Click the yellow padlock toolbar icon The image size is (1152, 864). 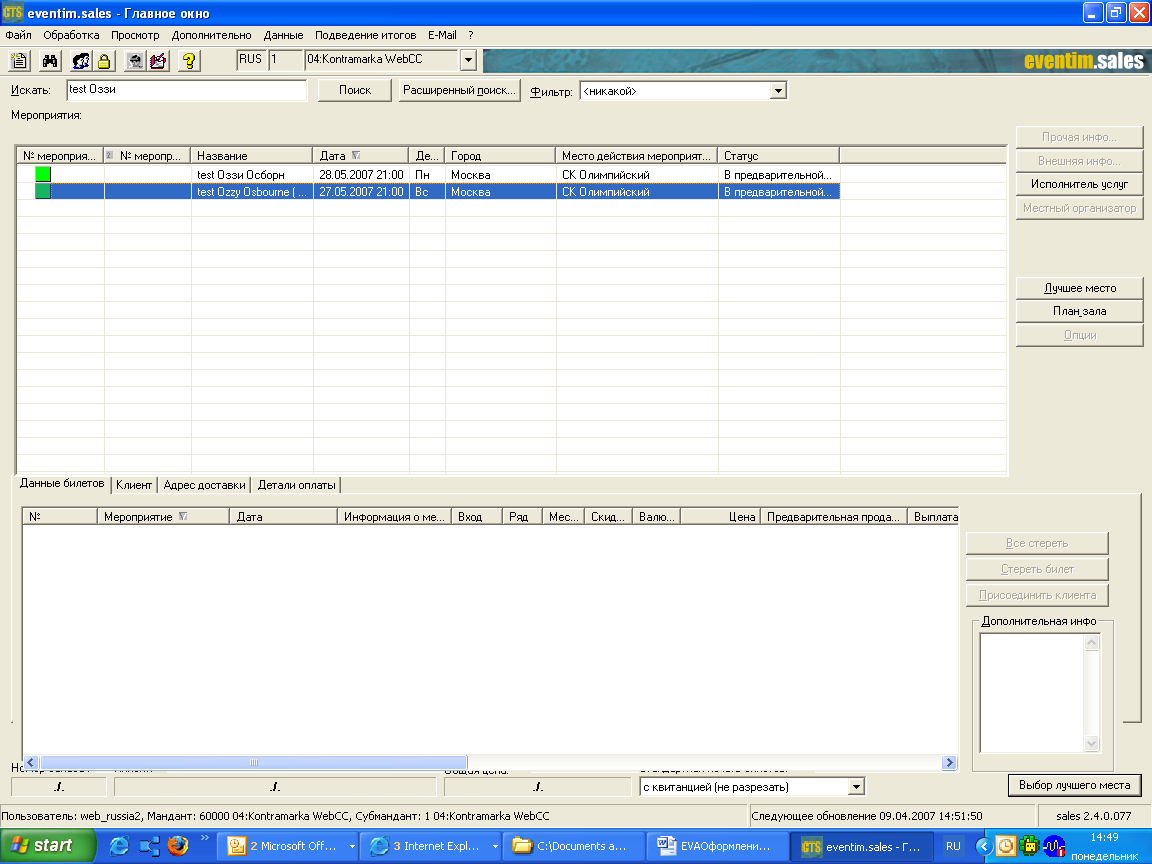[x=104, y=61]
